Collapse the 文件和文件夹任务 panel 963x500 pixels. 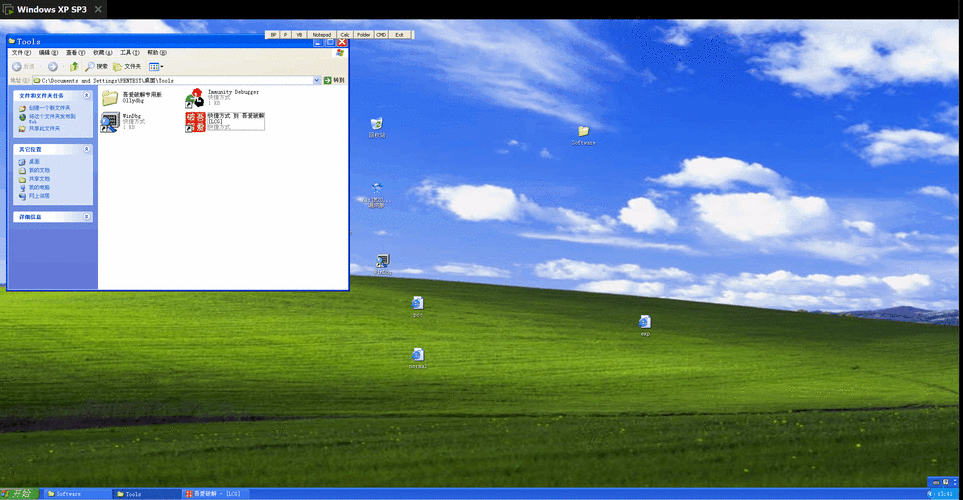(87, 95)
